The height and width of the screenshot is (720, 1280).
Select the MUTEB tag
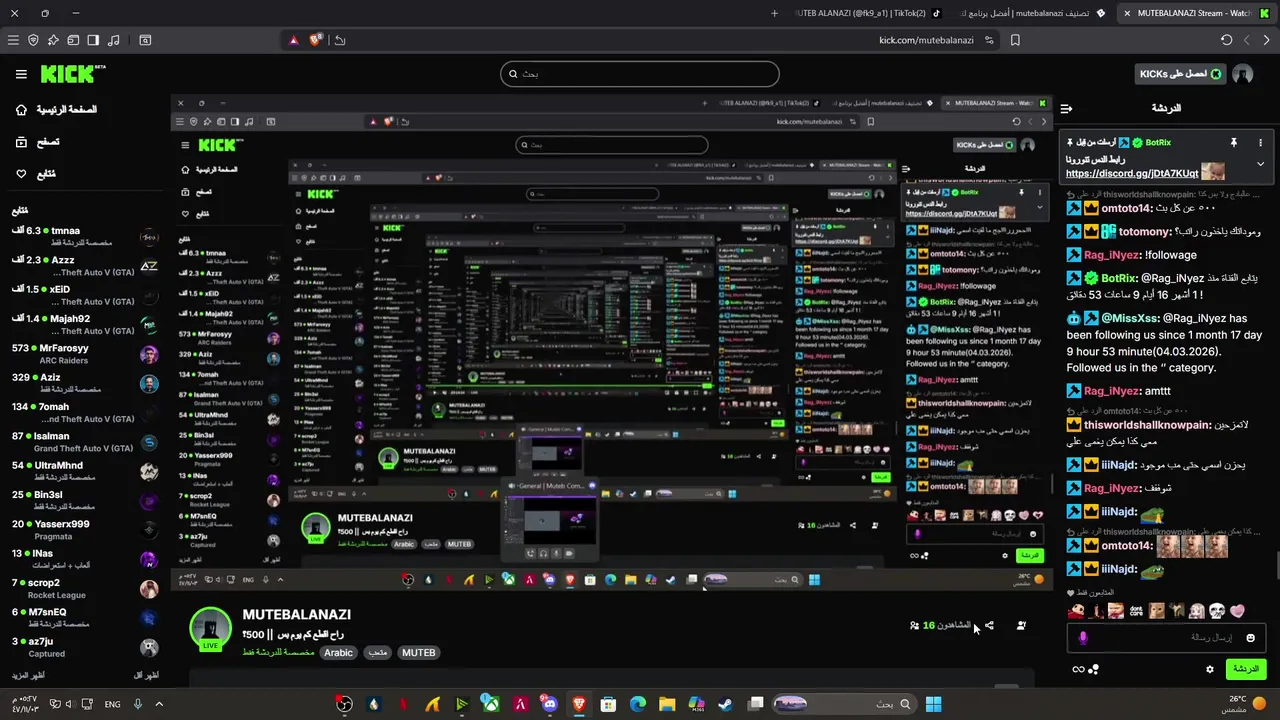[418, 653]
